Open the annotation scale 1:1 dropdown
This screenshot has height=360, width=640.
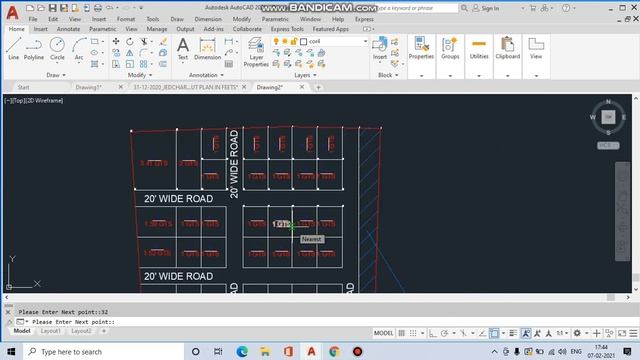click(x=563, y=333)
